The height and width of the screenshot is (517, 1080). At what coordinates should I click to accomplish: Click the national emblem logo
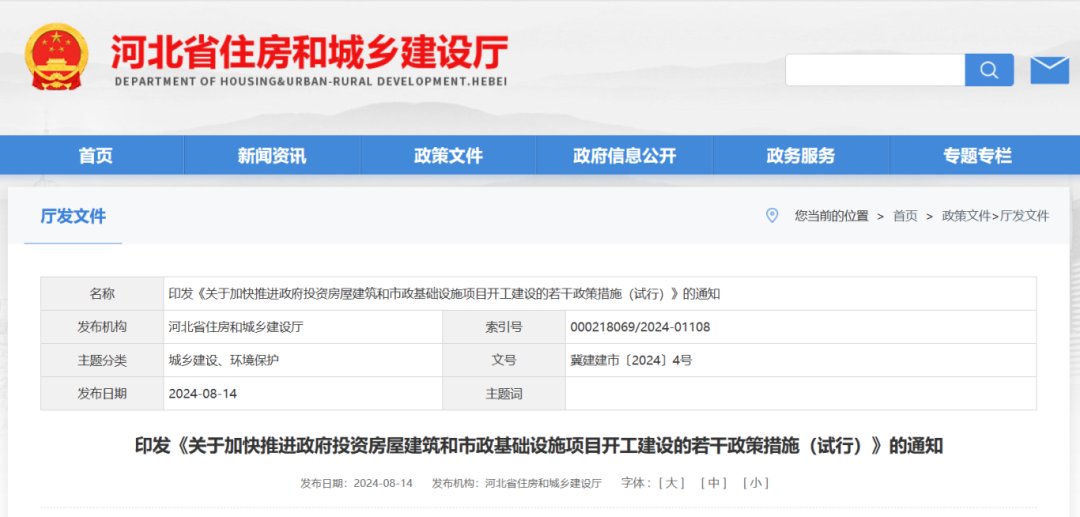click(x=57, y=57)
